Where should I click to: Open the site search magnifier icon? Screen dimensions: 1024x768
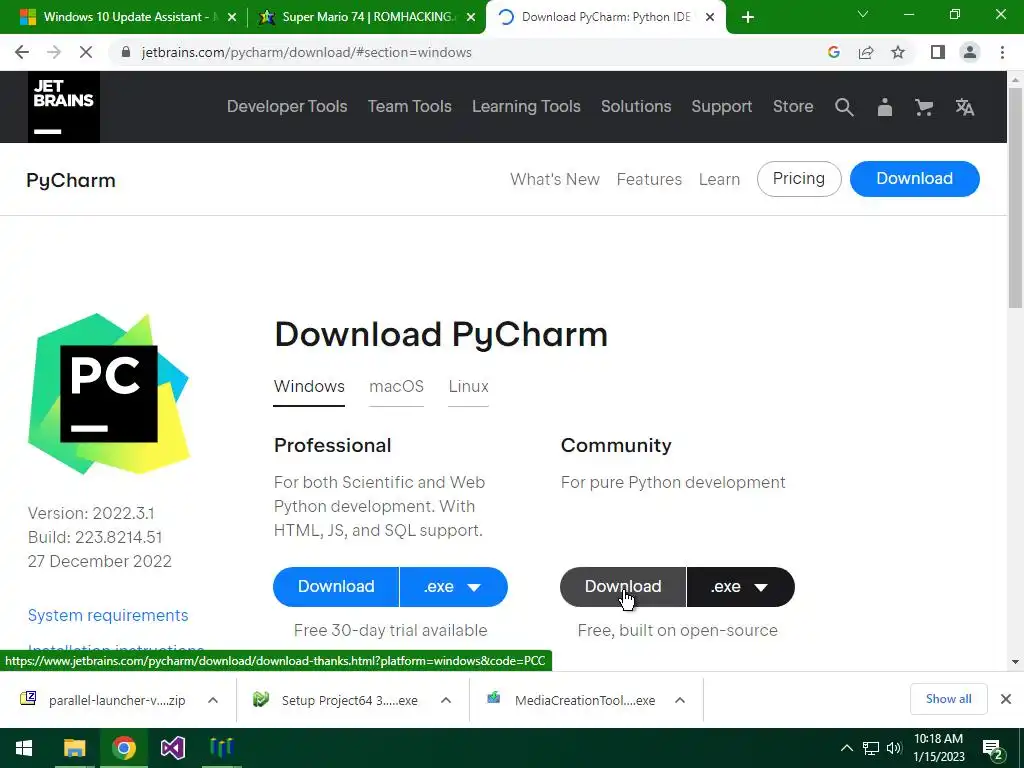(844, 107)
